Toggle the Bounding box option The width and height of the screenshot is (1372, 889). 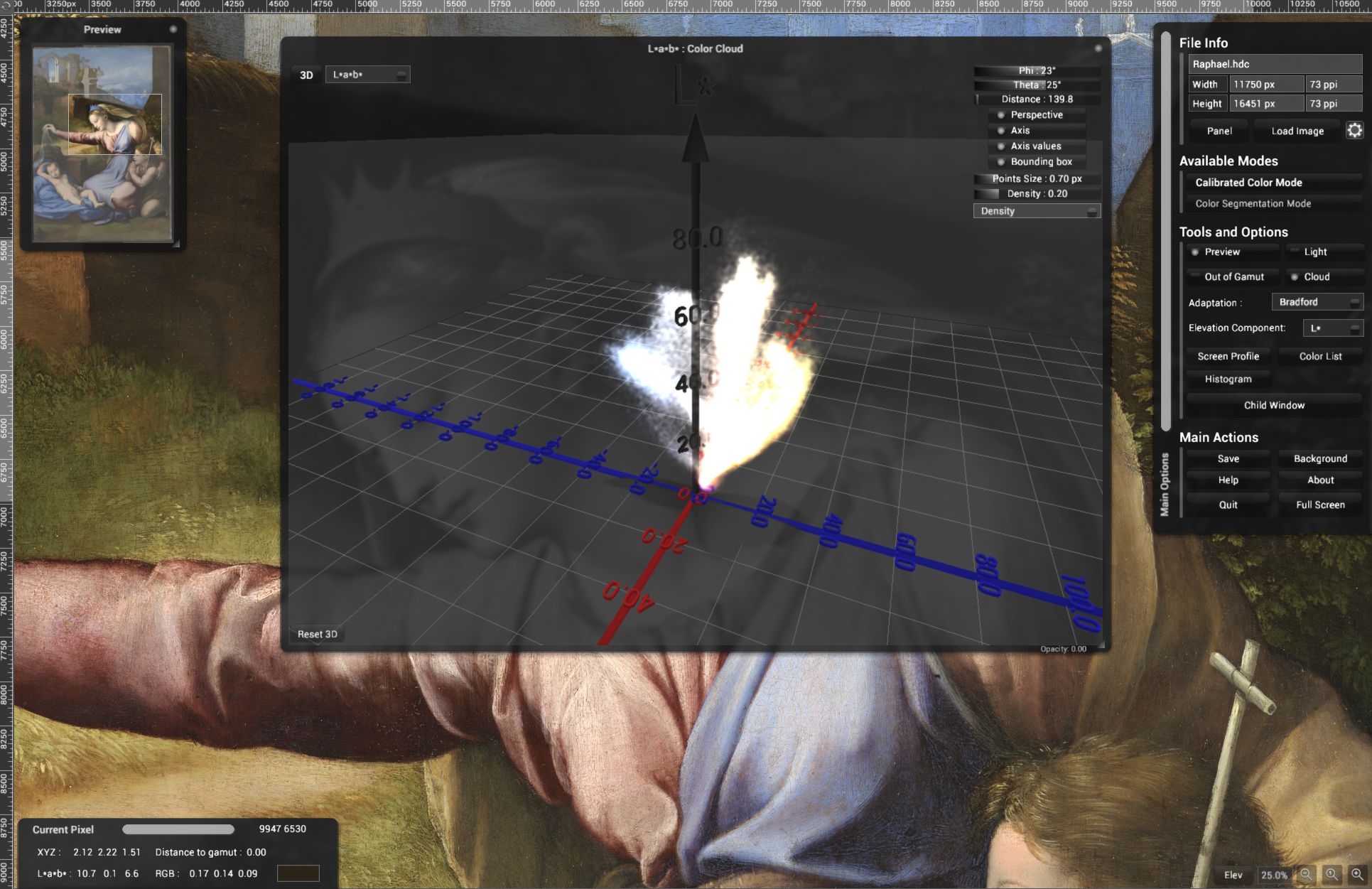[1037, 161]
